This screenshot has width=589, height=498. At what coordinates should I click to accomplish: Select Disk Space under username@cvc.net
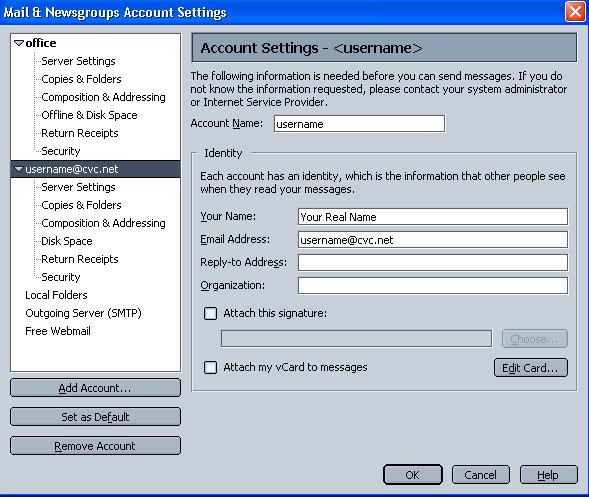(67, 241)
